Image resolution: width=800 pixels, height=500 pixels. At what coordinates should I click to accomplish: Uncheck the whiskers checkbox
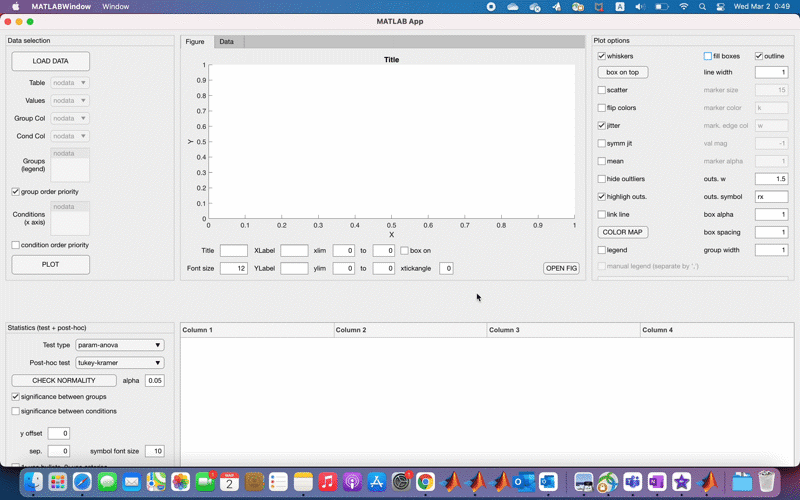pos(602,56)
